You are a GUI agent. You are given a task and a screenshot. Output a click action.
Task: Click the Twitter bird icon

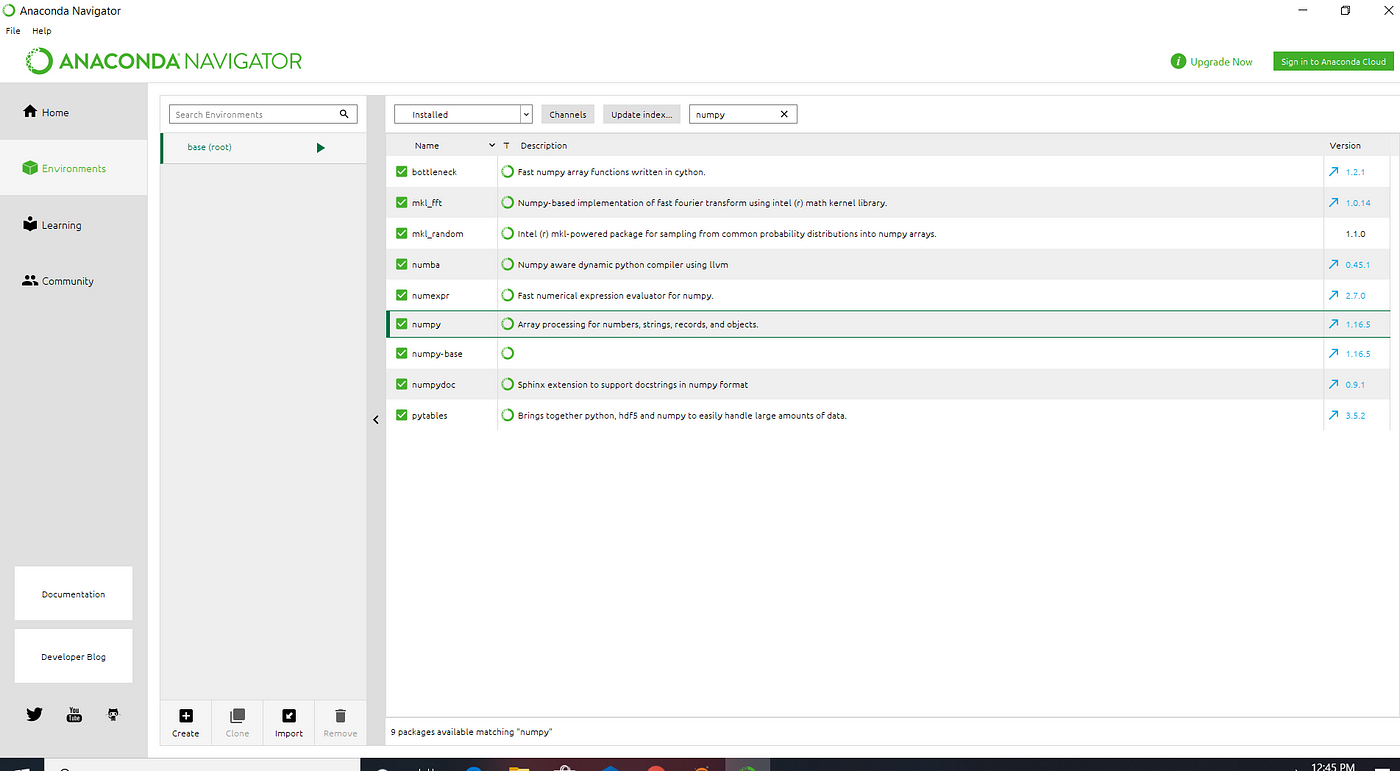pos(34,714)
